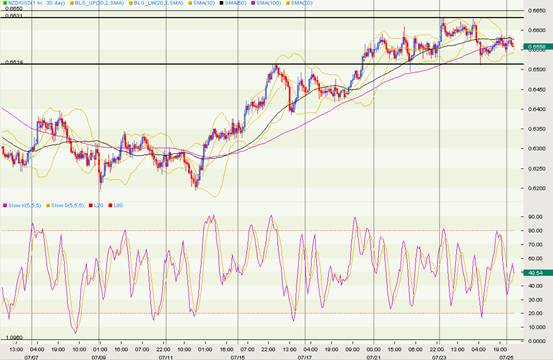Click the 07/07 date label on time axis
The image size is (553, 360).
31,357
